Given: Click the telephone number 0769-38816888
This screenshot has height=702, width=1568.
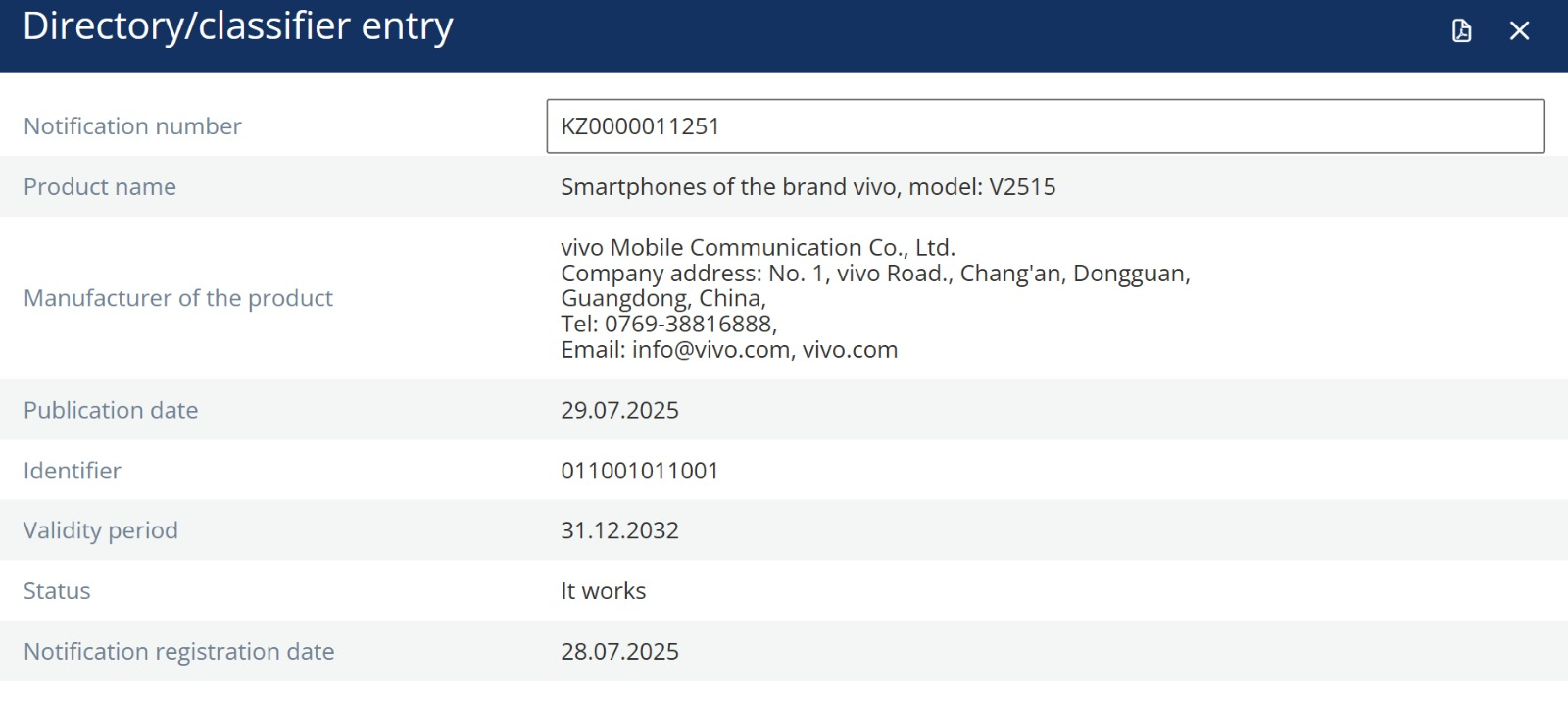Looking at the screenshot, I should [x=688, y=325].
